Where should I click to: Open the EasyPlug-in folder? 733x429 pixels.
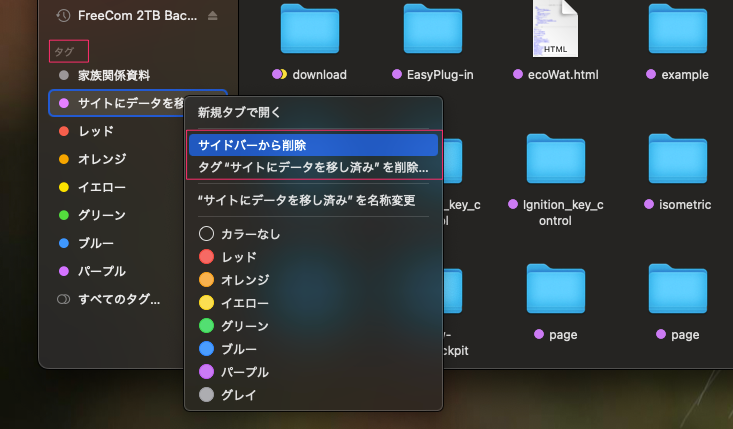pos(433,30)
